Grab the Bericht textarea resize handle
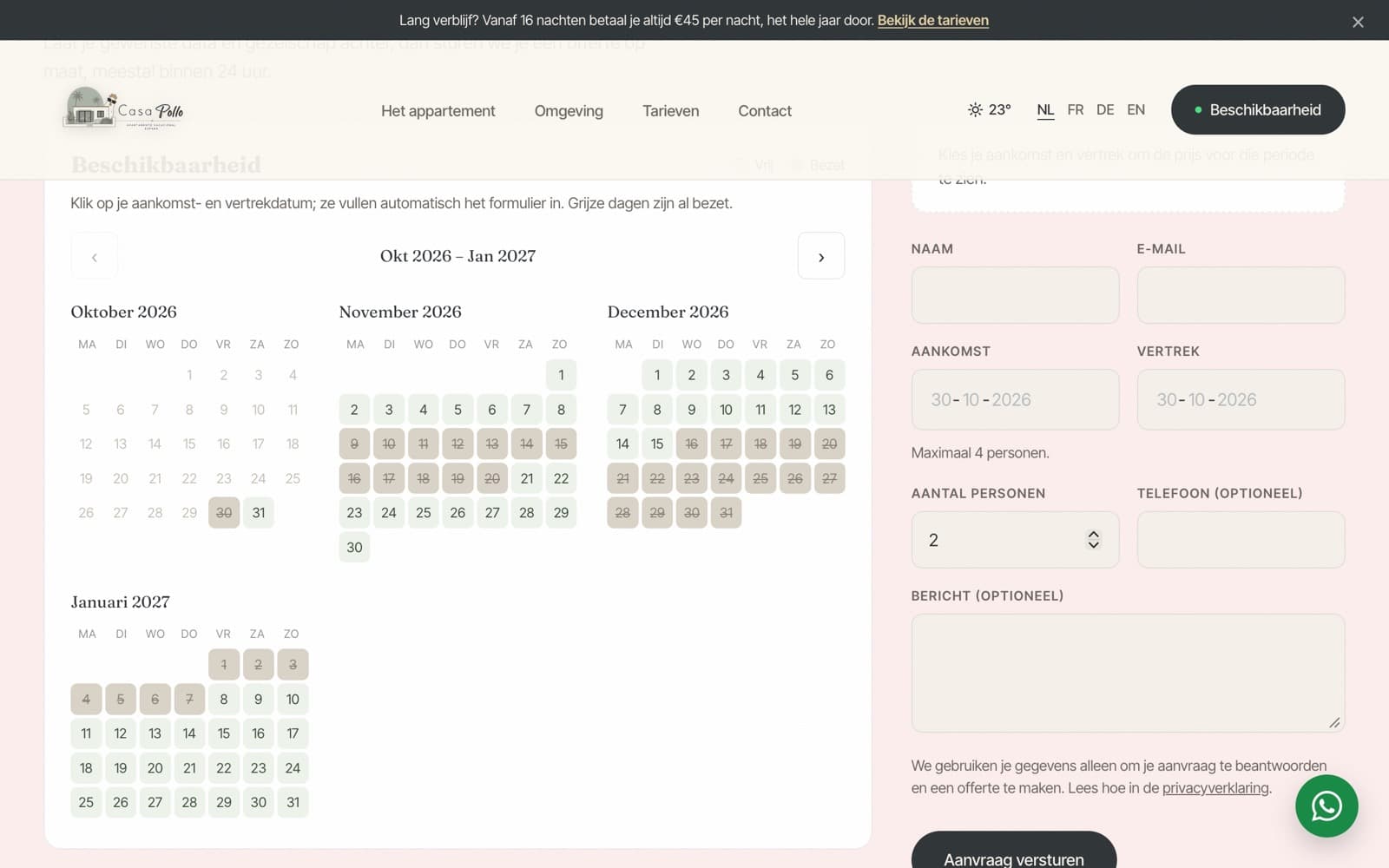This screenshot has width=1389, height=868. coord(1334,722)
